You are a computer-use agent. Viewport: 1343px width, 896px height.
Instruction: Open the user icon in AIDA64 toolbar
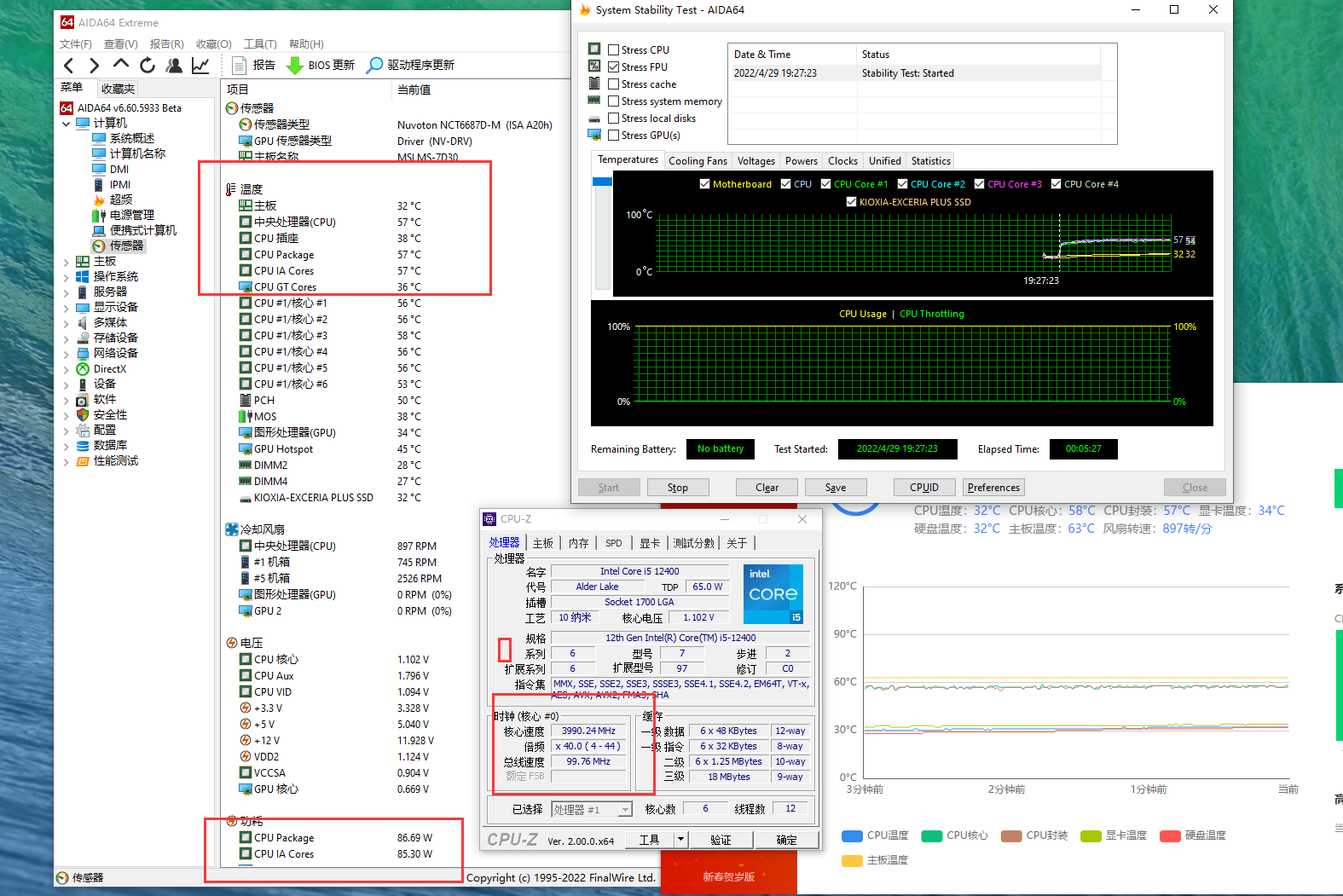[174, 66]
